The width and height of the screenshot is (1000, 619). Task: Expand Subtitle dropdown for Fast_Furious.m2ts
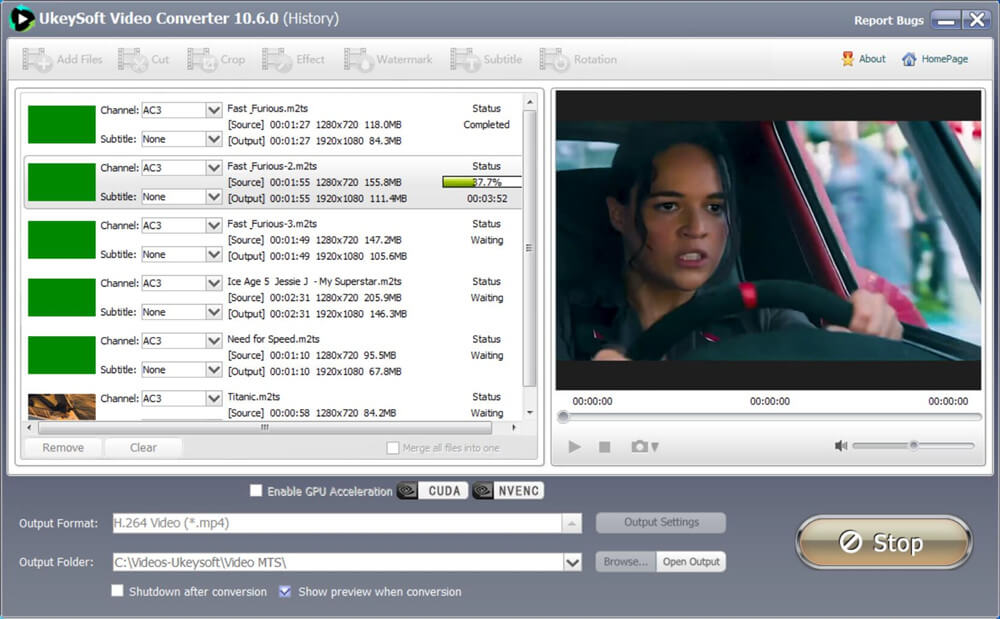tap(214, 139)
